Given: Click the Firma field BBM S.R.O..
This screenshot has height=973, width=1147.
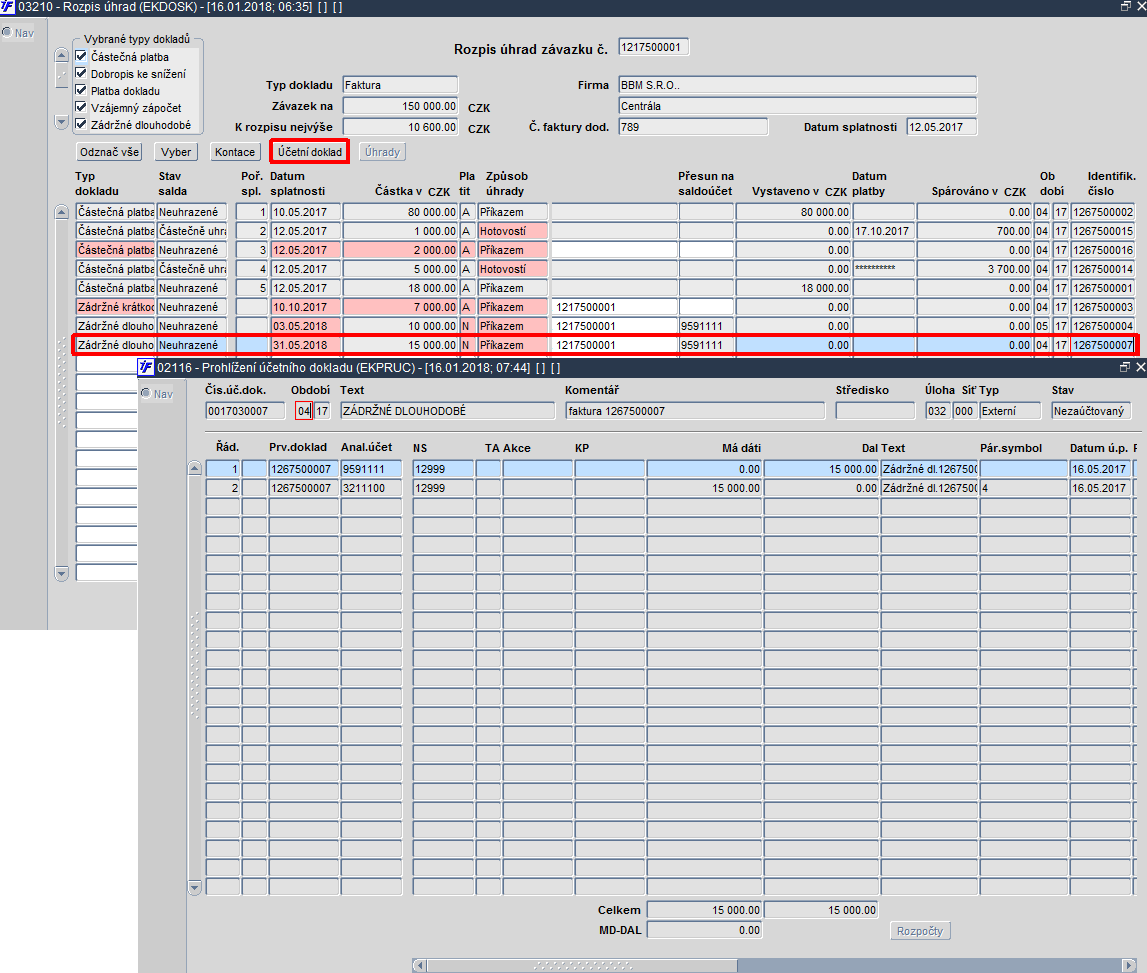Looking at the screenshot, I should pyautogui.click(x=797, y=85).
